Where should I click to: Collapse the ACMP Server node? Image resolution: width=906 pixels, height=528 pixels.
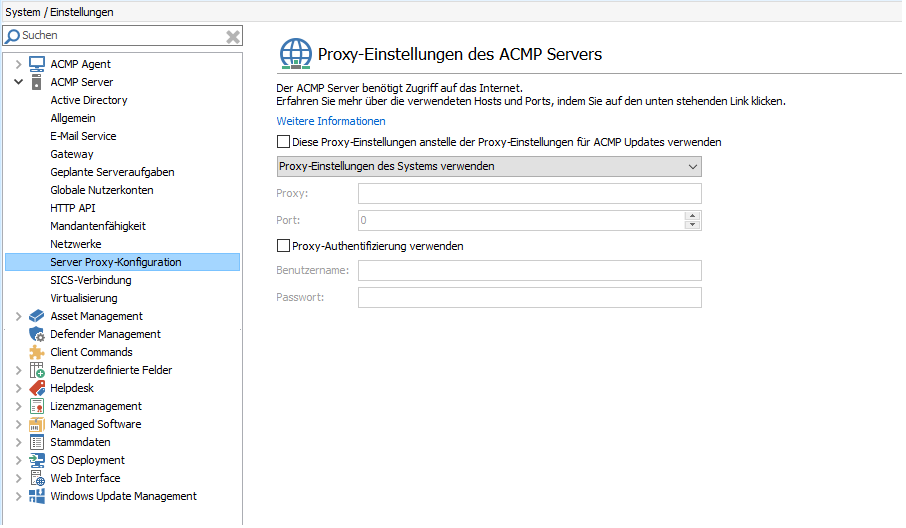pos(18,82)
